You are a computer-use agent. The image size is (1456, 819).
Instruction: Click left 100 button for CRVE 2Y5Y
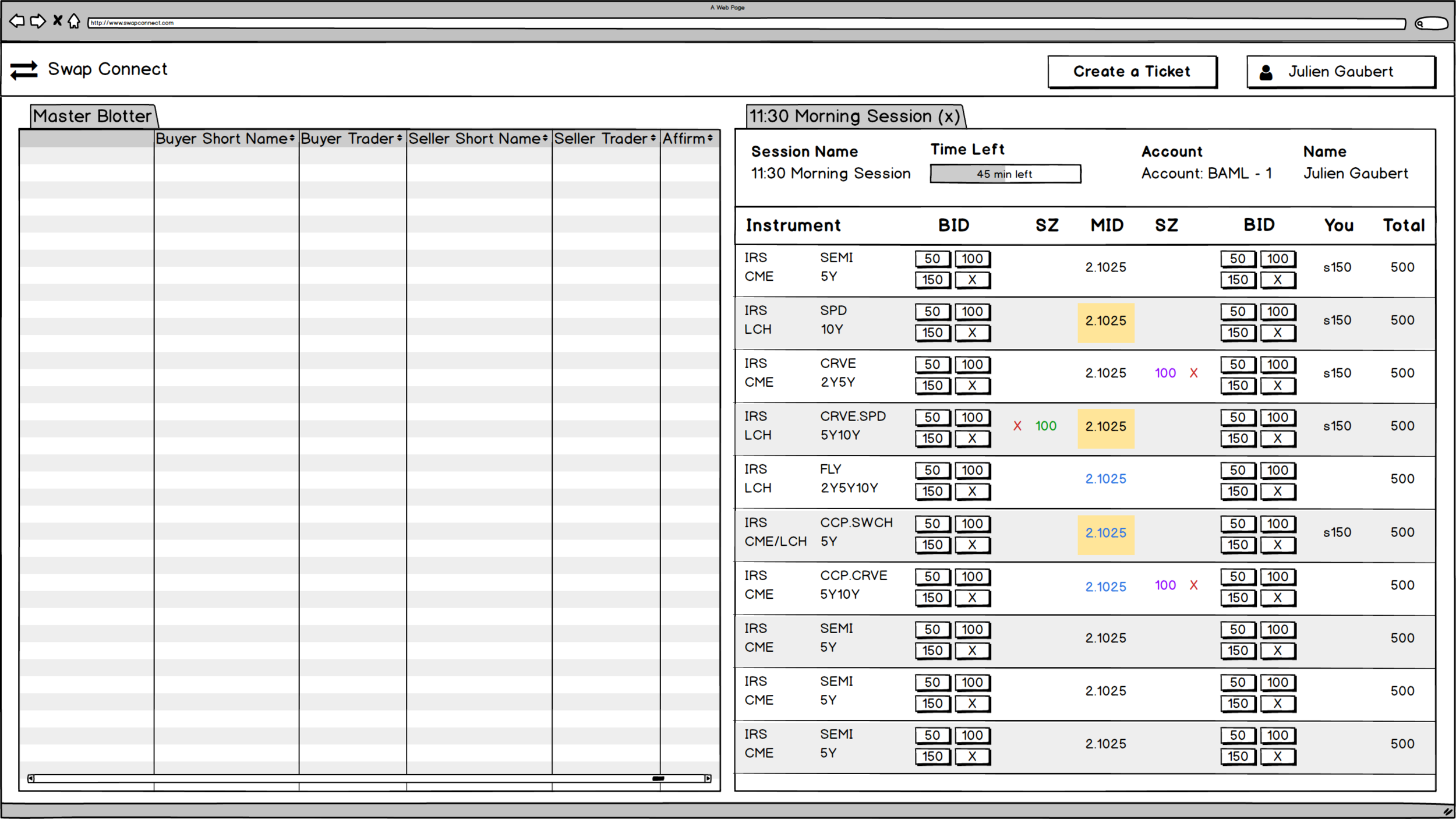973,365
